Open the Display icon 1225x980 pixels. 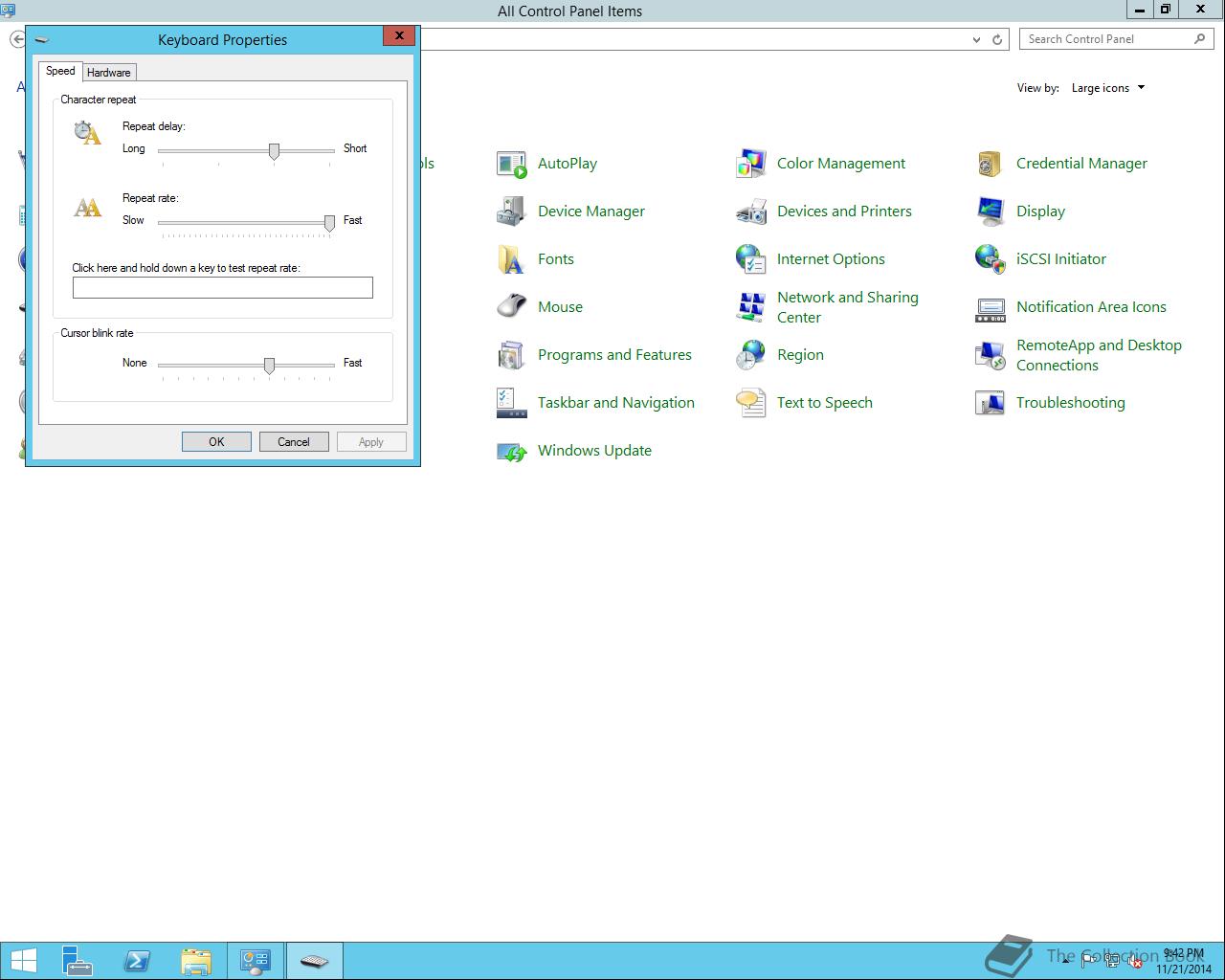[x=991, y=212]
